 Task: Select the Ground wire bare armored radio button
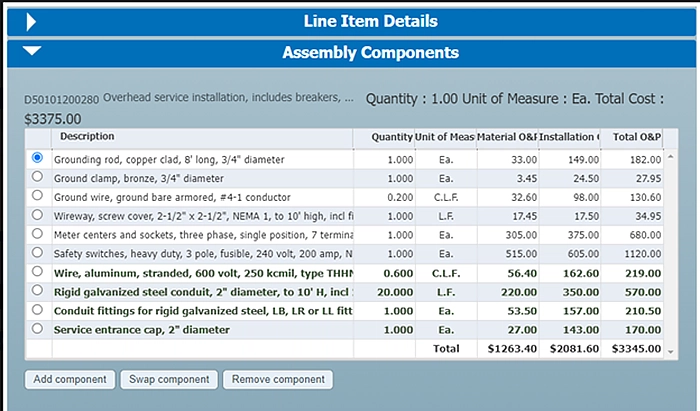tap(38, 195)
